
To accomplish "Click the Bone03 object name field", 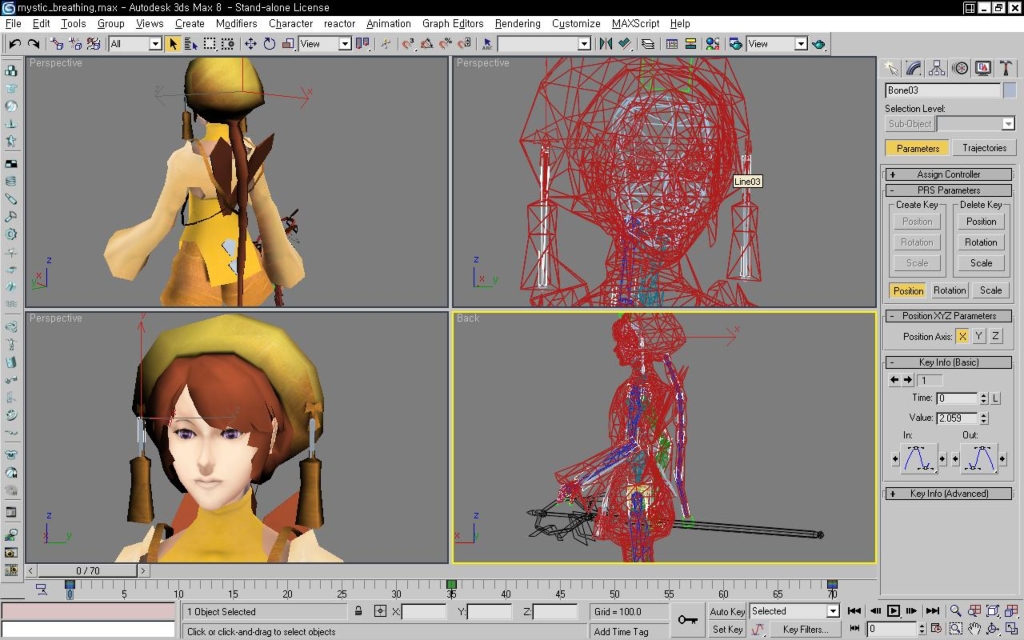I will click(x=942, y=90).
